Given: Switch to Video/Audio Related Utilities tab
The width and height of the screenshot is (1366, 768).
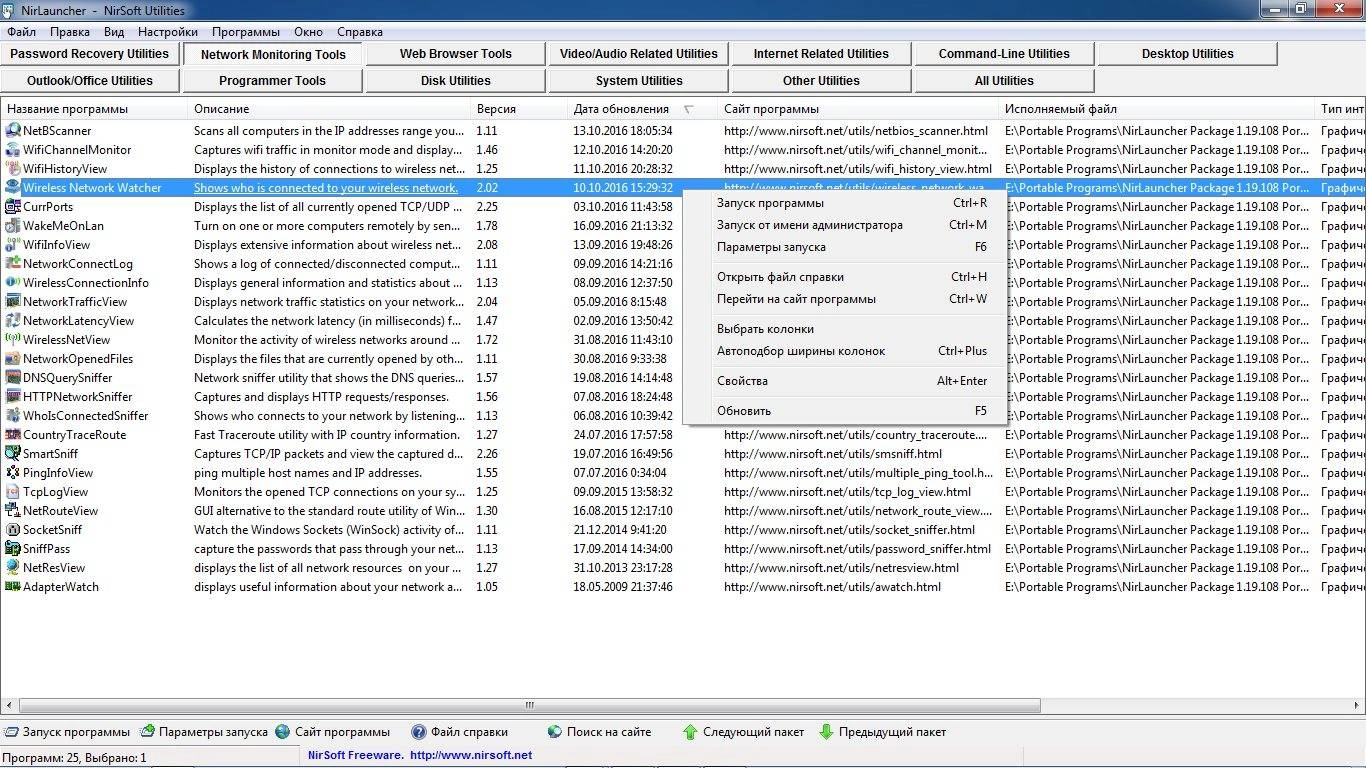Looking at the screenshot, I should (x=638, y=54).
